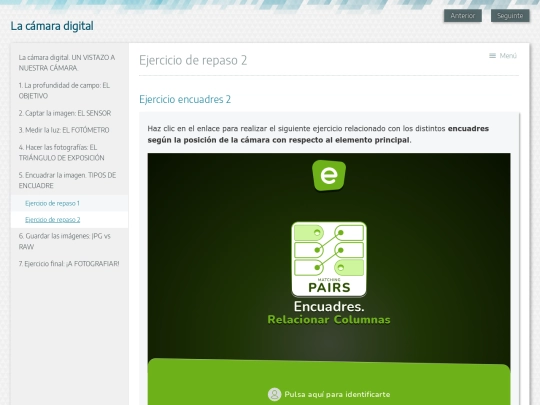Click the 'La cámara digital' site title
This screenshot has width=540, height=405.
coord(52,26)
